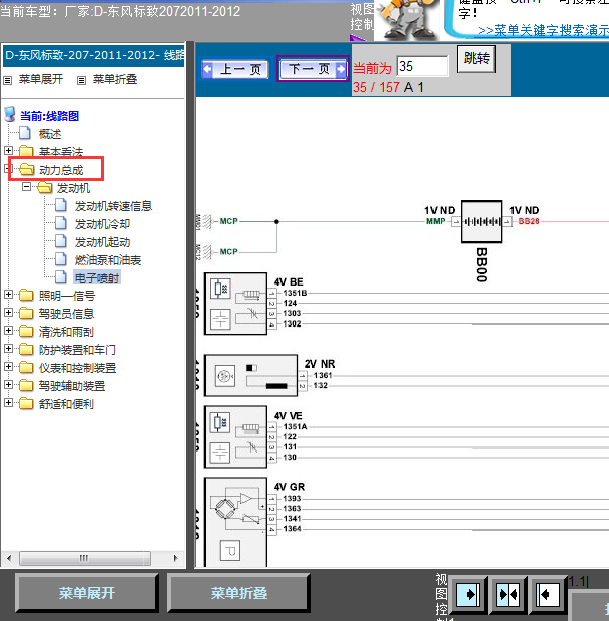Click wire label 1351B in diagram

[x=295, y=293]
